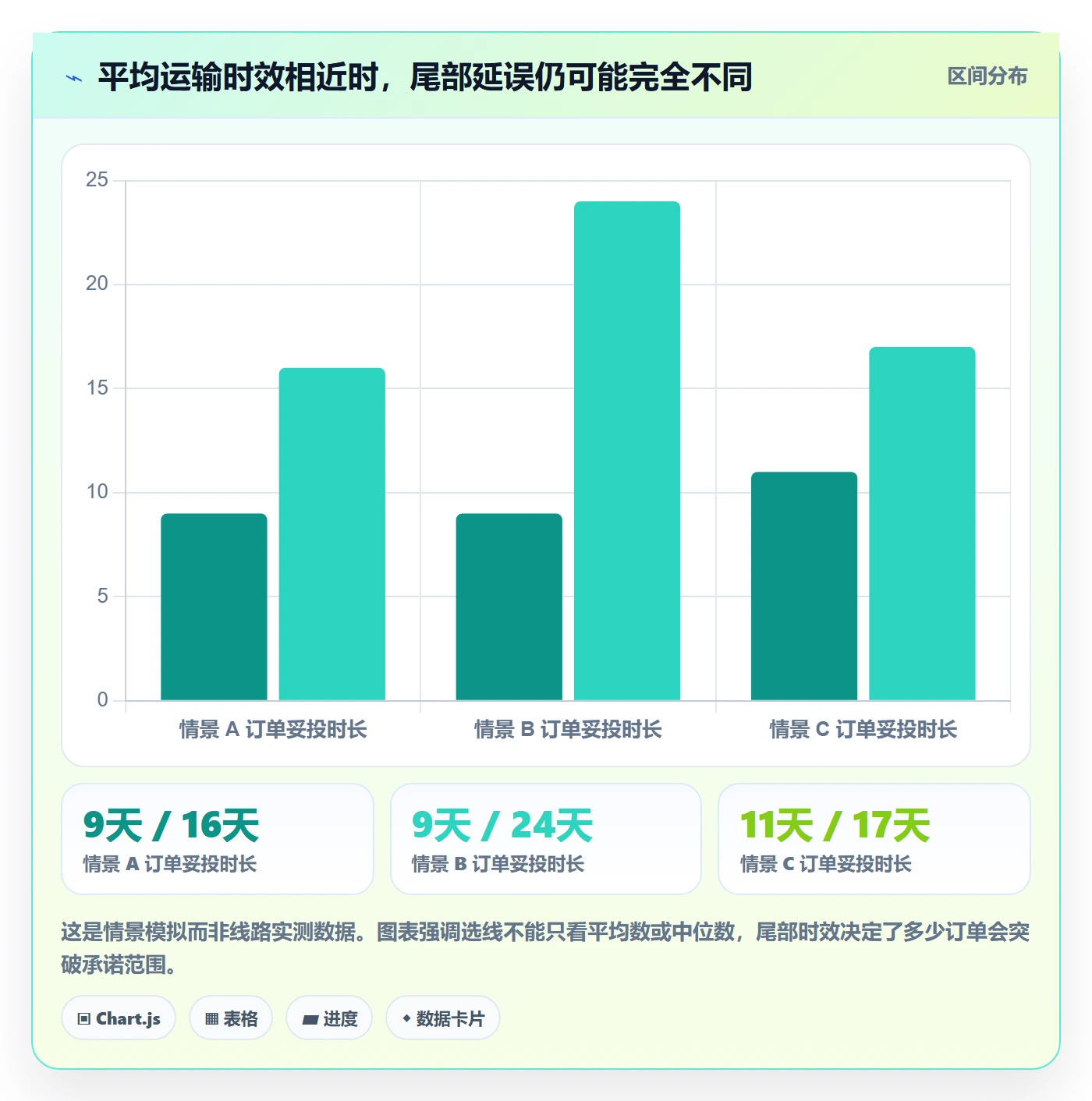The height and width of the screenshot is (1101, 1092).
Task: Click the tallest light bar for 情景 B
Action: tap(627, 451)
